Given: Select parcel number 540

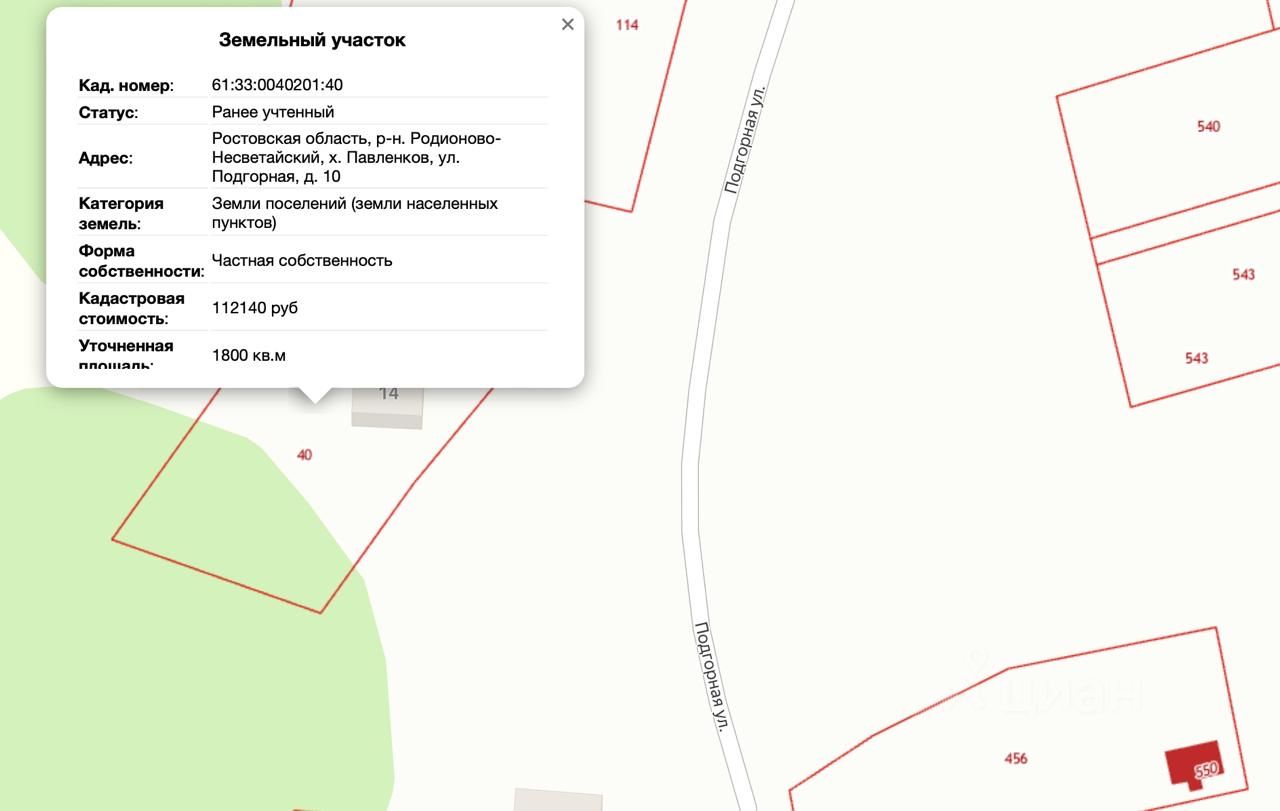Looking at the screenshot, I should (x=1208, y=126).
